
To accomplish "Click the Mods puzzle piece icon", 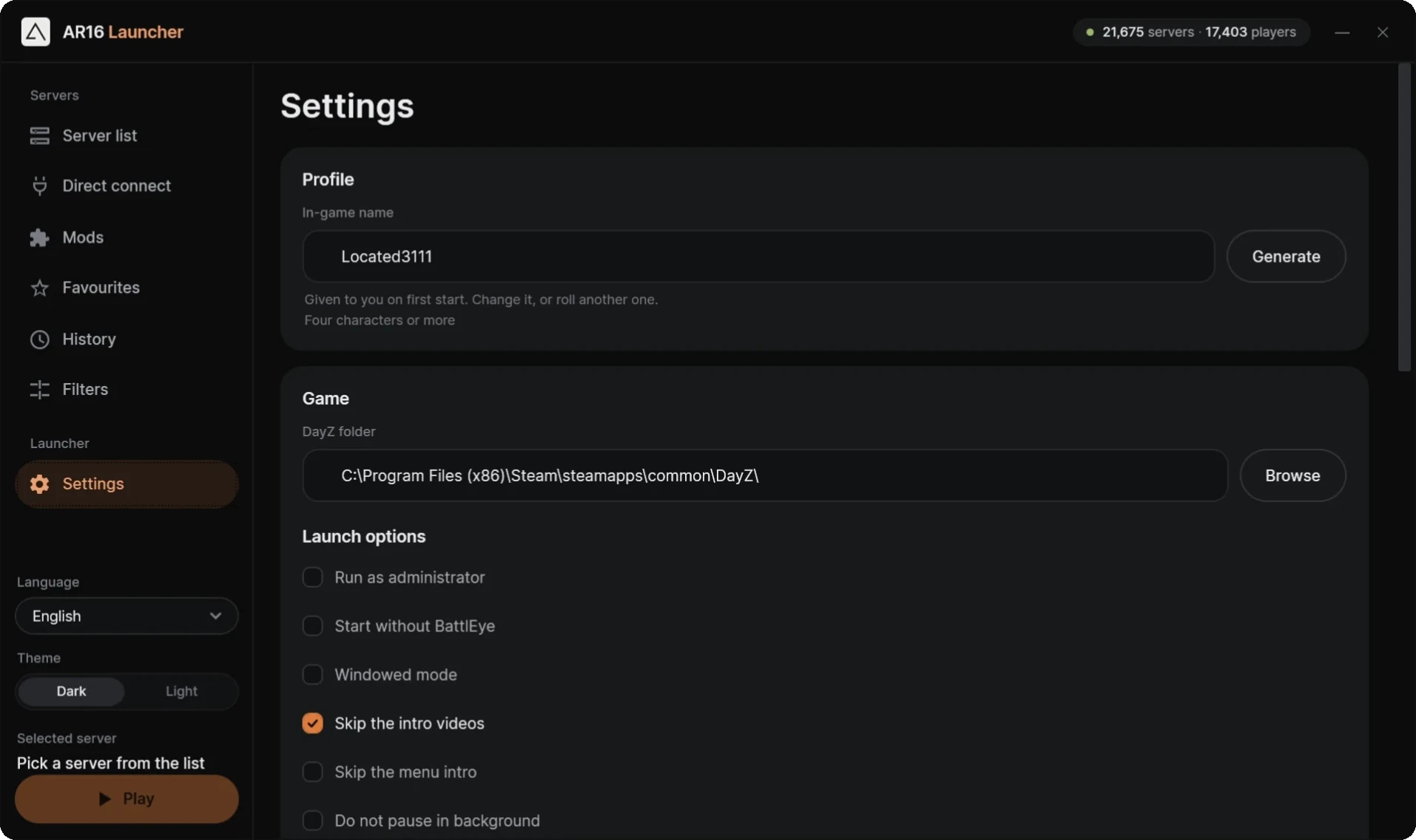I will click(x=39, y=237).
